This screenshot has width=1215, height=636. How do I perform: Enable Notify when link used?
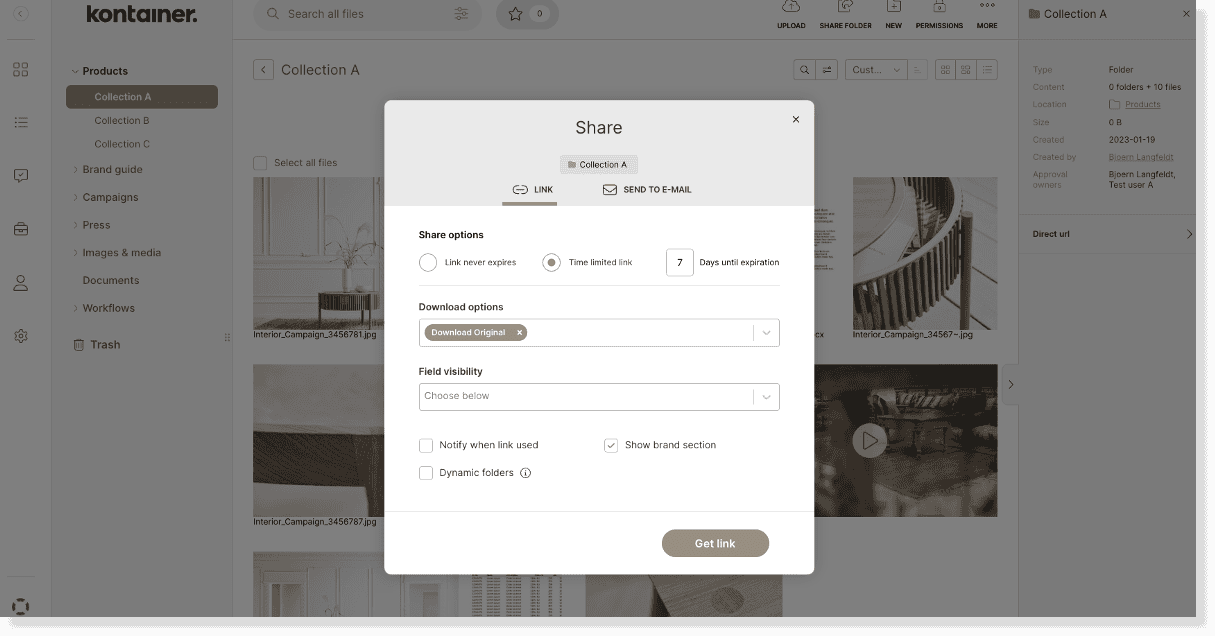(x=426, y=445)
